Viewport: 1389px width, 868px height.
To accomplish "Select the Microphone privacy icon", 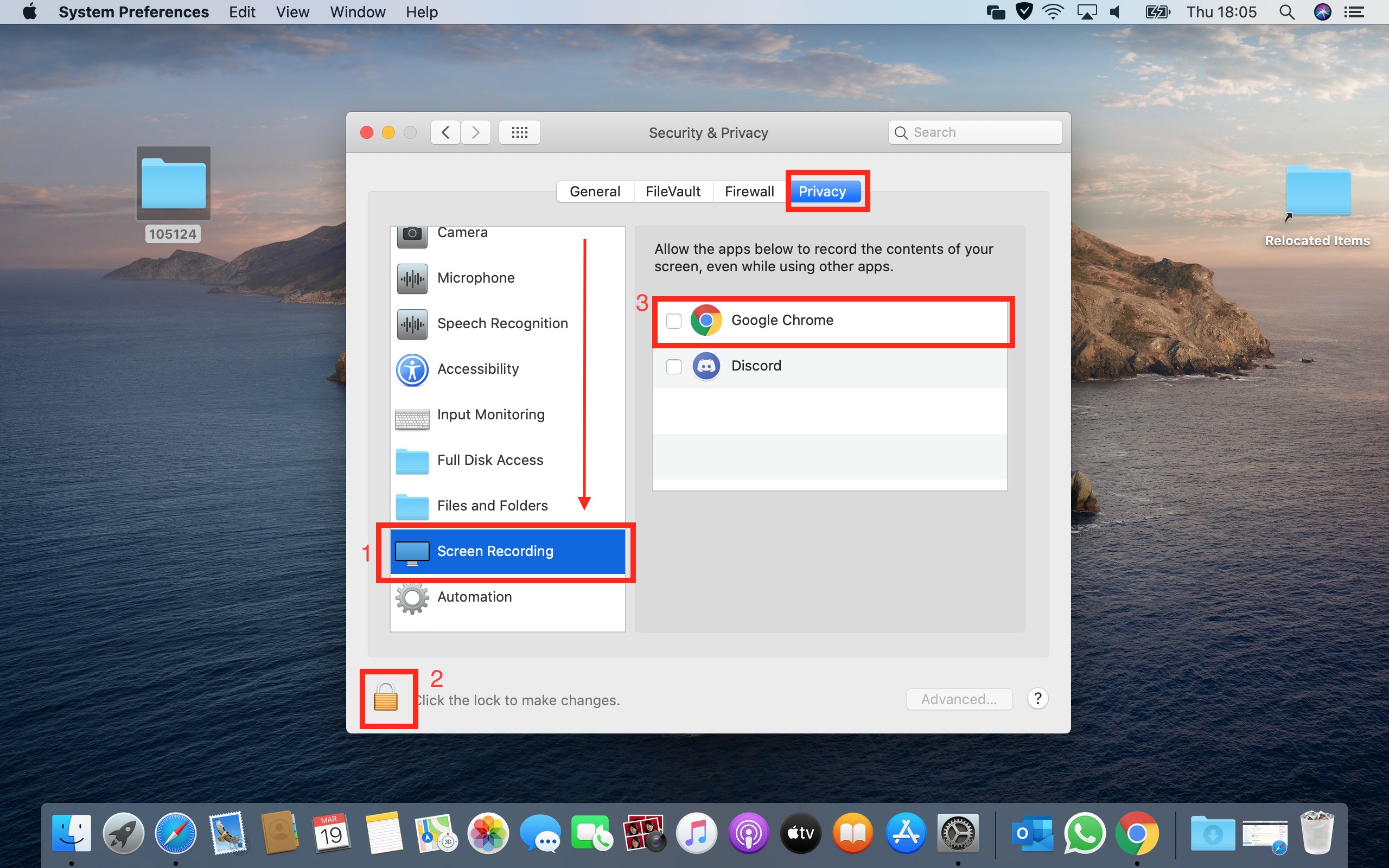I will (x=412, y=277).
